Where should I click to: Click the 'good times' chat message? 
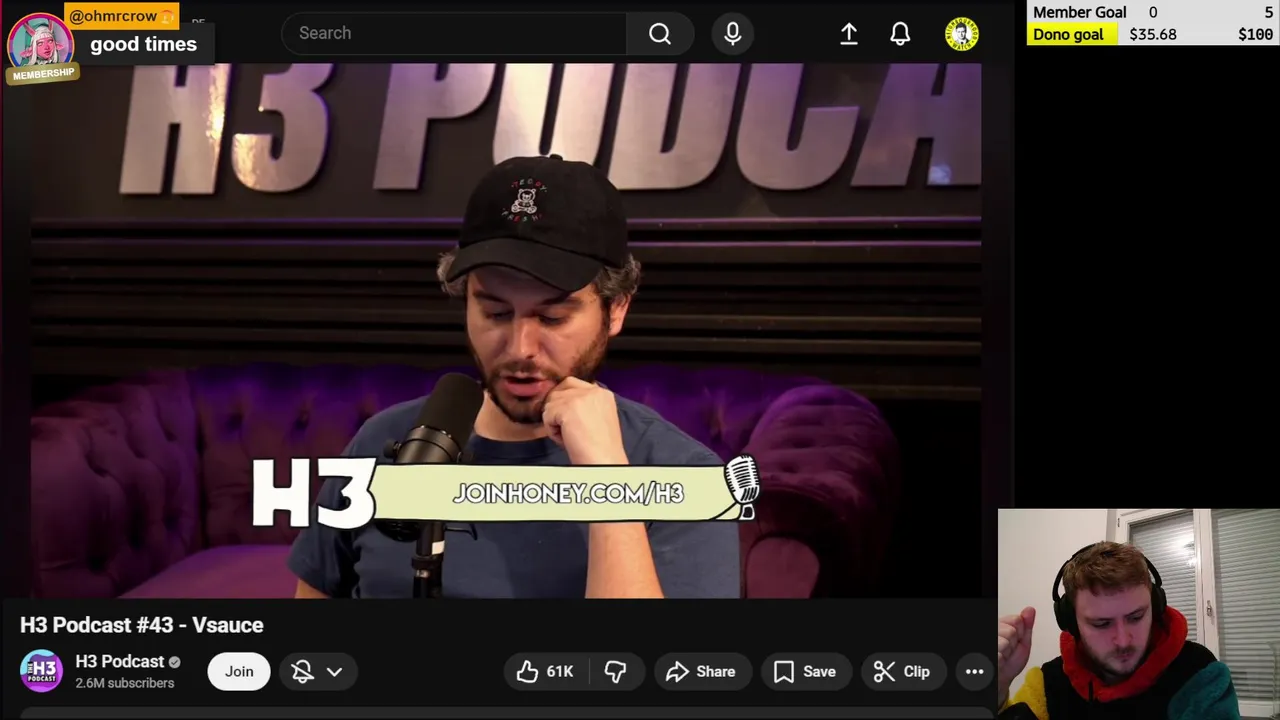(x=143, y=44)
